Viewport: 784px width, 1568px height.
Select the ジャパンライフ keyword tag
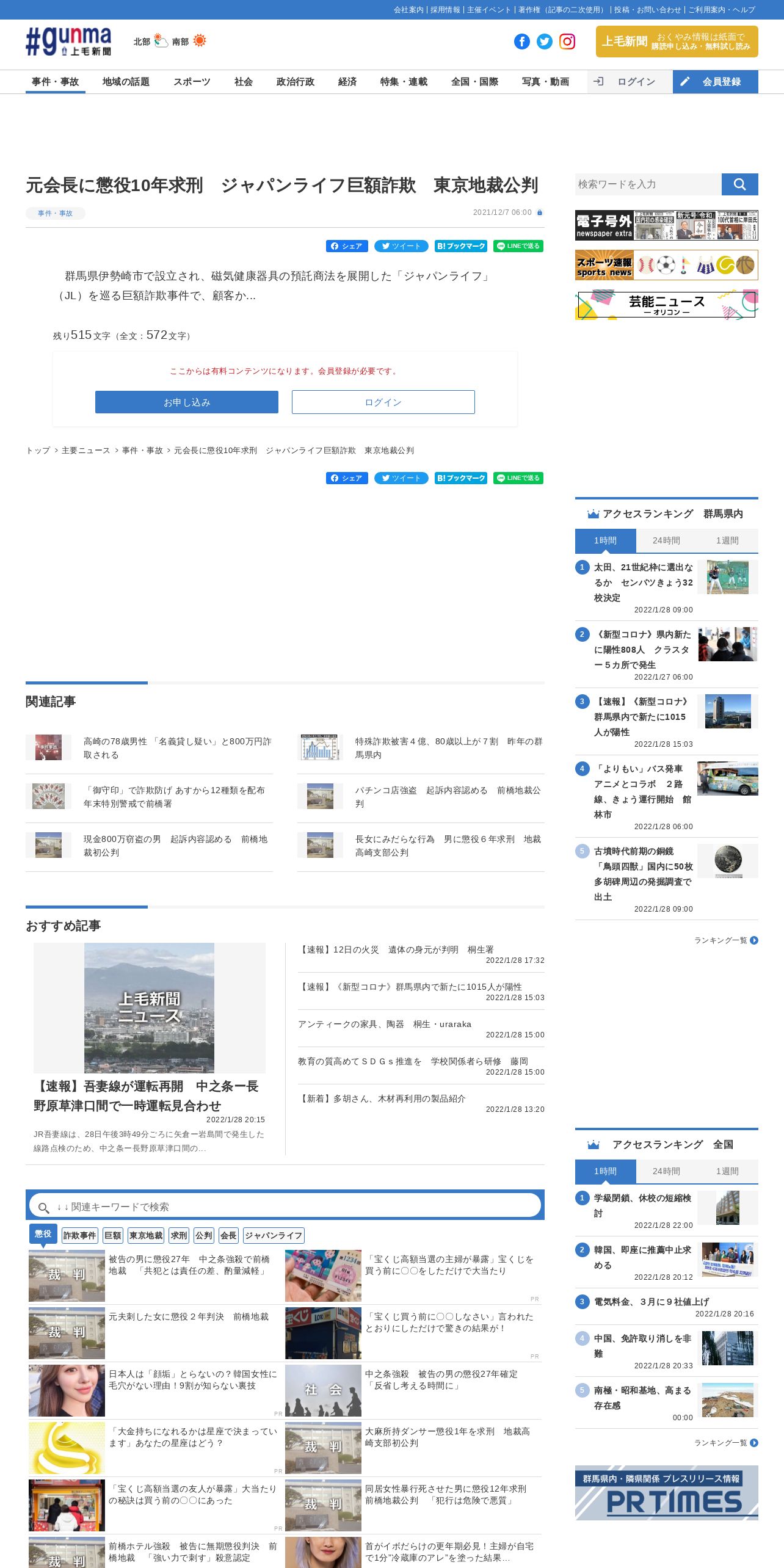274,1235
